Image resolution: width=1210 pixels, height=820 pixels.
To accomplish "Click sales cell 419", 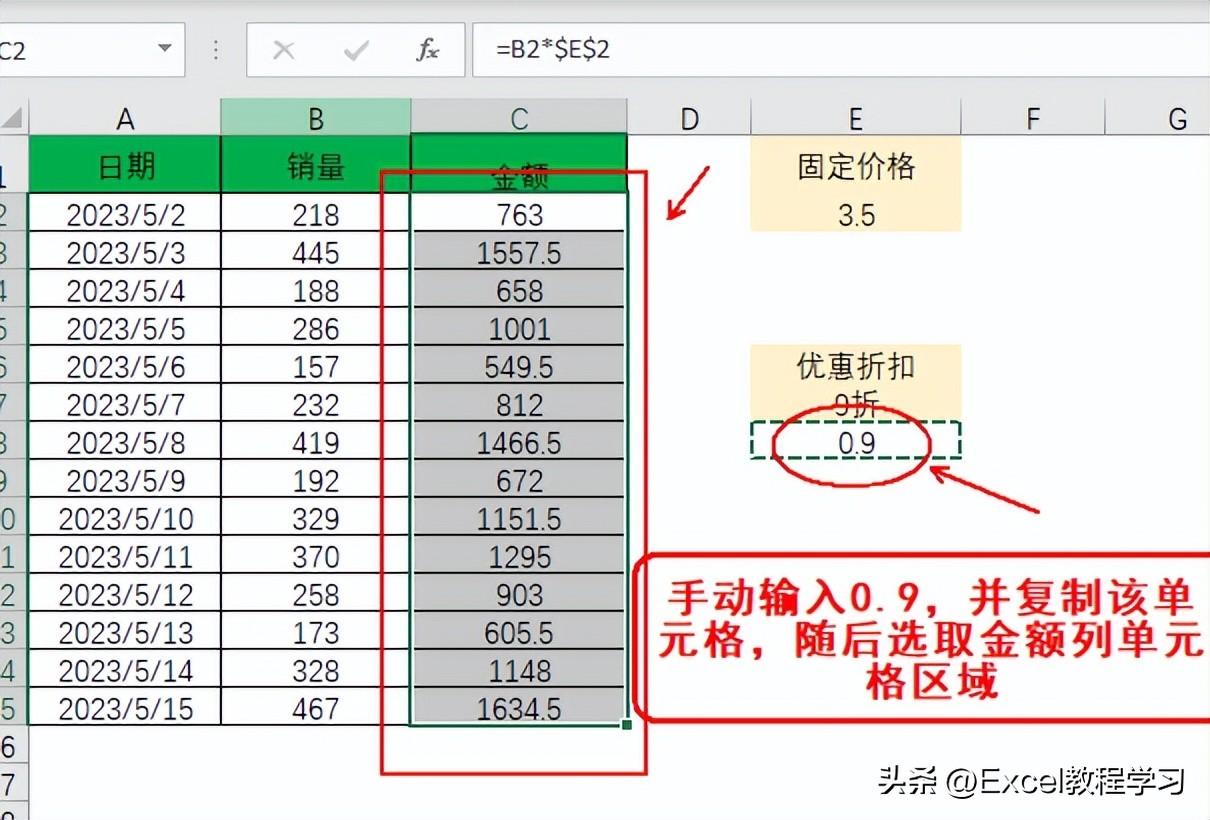I will click(316, 442).
